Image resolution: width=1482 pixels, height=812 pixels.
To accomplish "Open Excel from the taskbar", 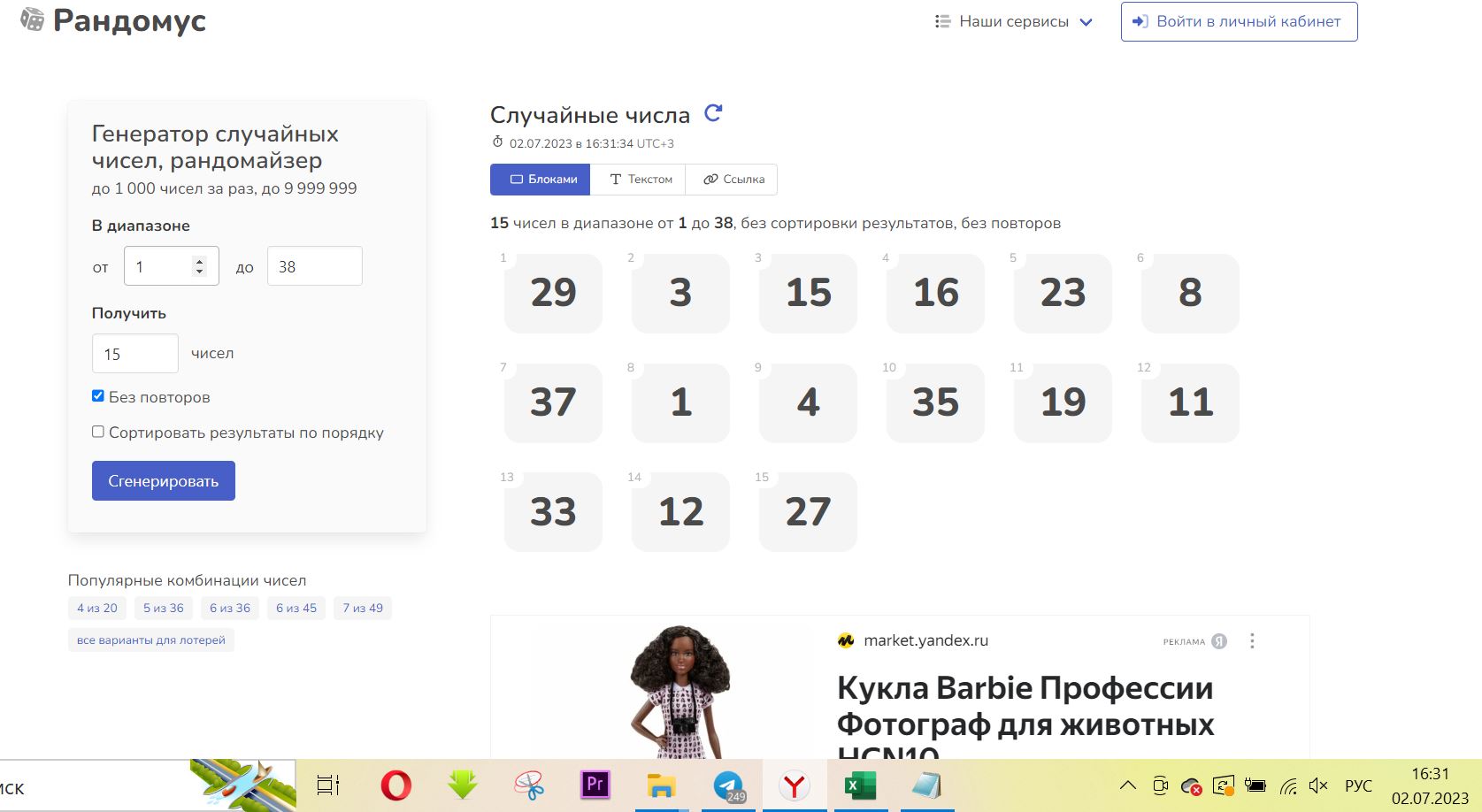I will pyautogui.click(x=860, y=785).
